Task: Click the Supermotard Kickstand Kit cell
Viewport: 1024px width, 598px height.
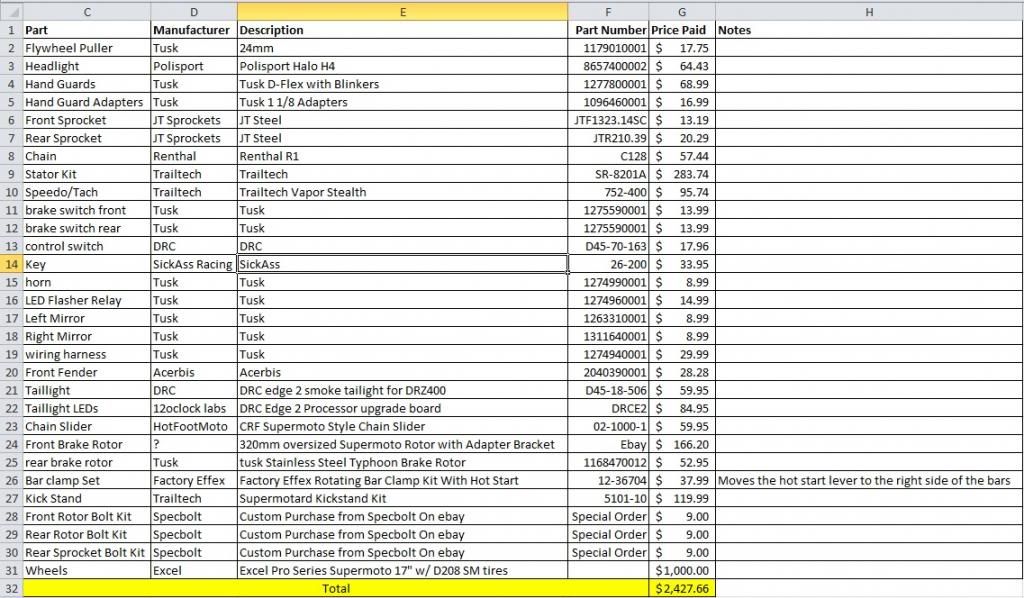Action: (402, 498)
